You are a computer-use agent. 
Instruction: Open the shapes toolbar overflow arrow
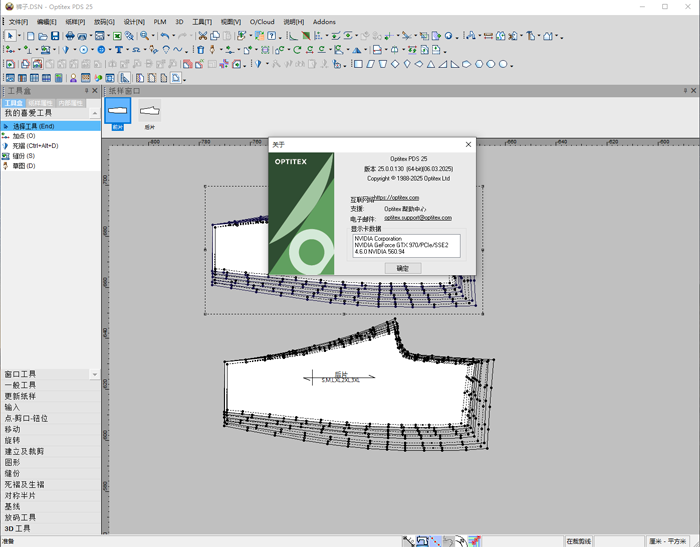tap(512, 66)
